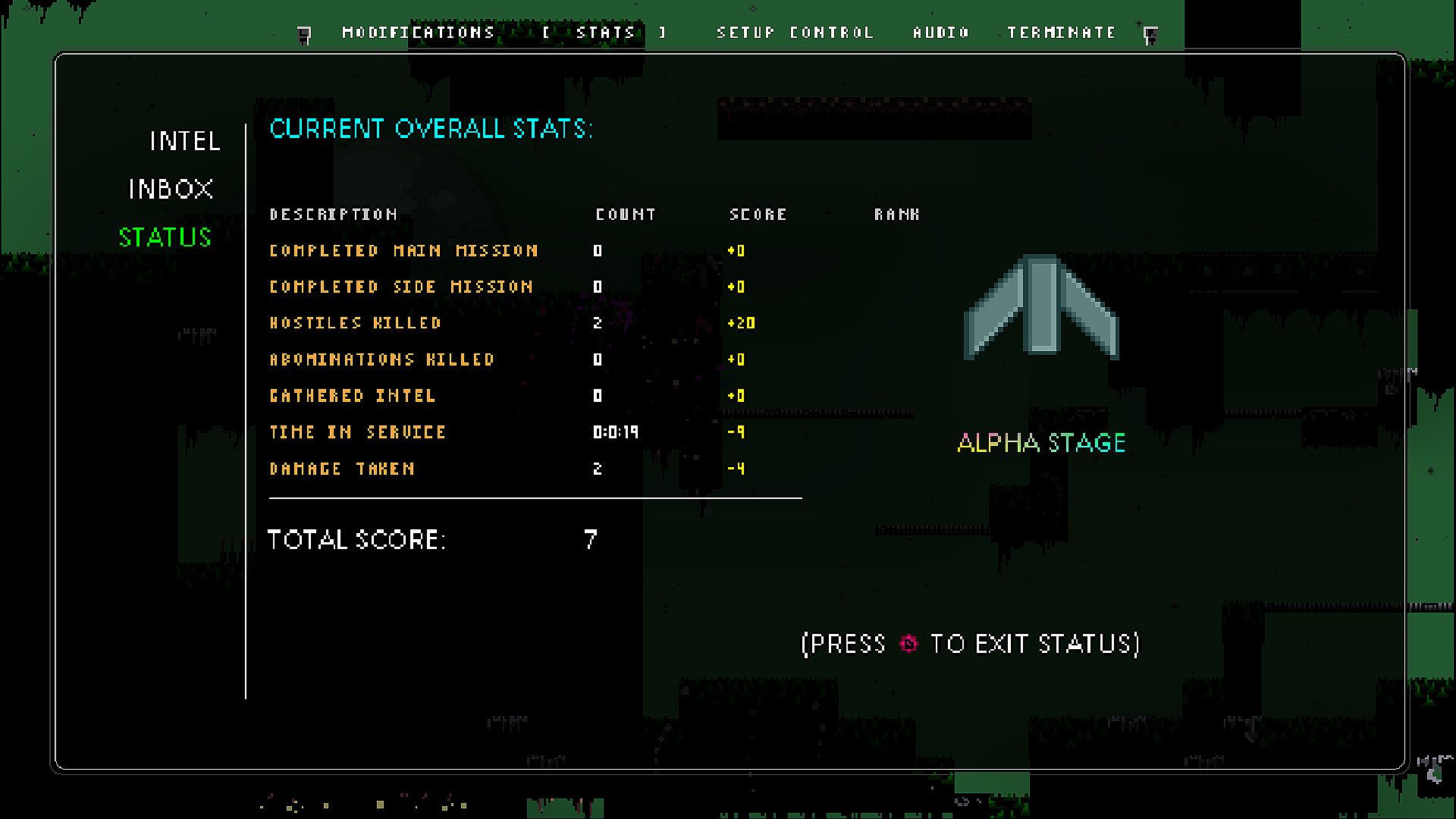Open the Inbox sidebar section

coord(171,189)
